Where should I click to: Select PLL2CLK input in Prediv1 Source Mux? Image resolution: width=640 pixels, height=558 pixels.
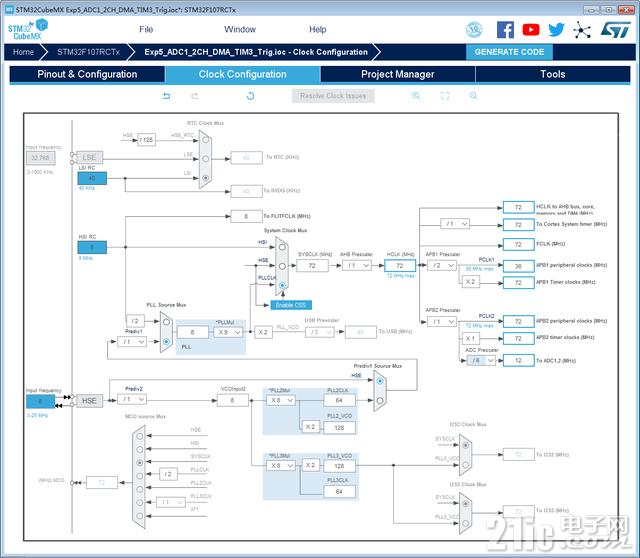tap(380, 400)
